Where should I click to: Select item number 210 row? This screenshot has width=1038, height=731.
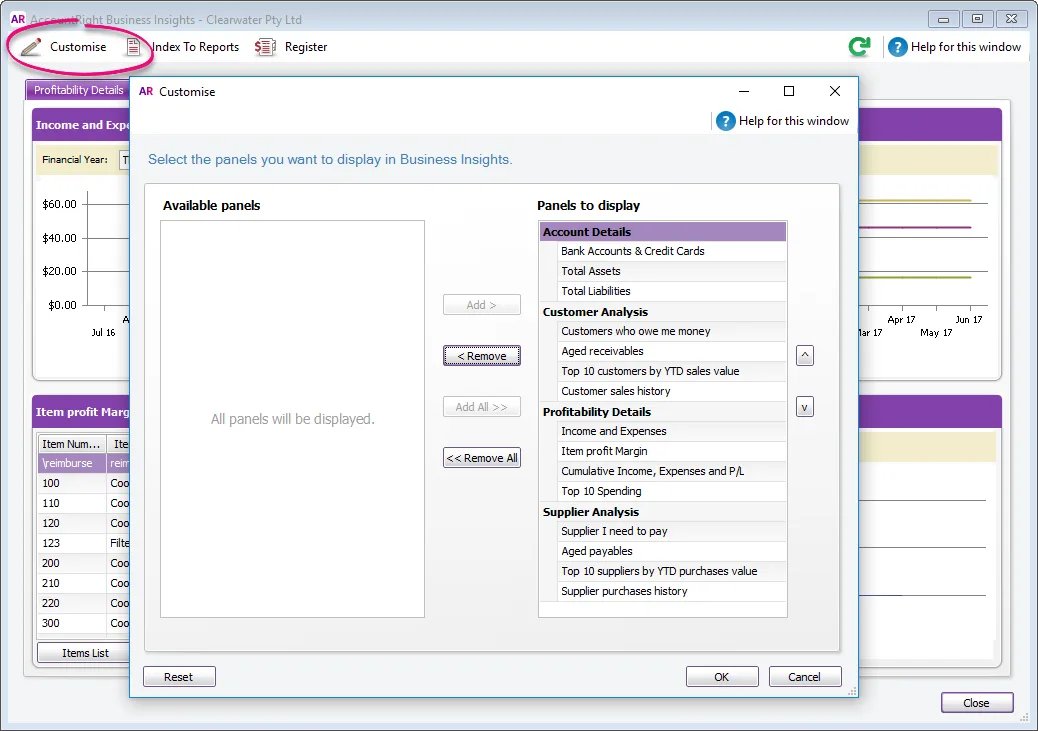(x=84, y=583)
